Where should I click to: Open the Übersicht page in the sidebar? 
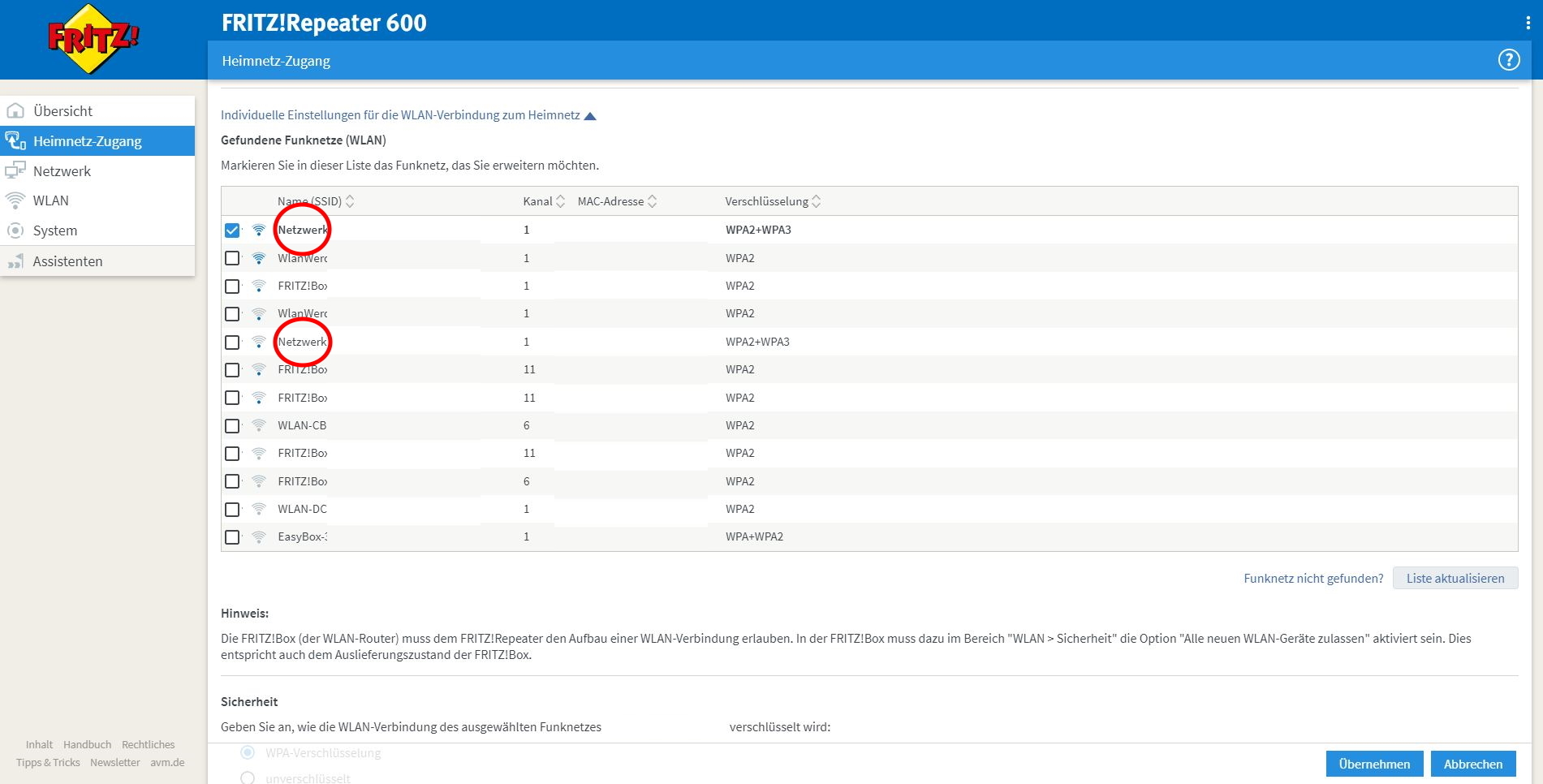pos(97,111)
